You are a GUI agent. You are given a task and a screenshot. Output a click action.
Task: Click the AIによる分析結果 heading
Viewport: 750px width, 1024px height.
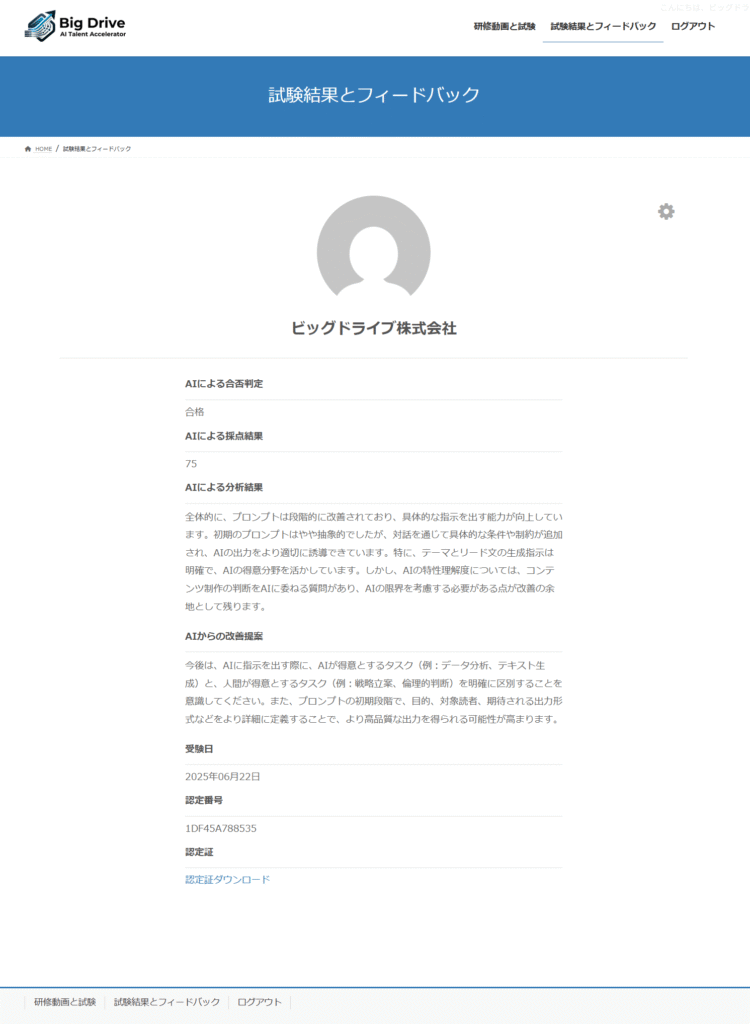click(x=224, y=487)
